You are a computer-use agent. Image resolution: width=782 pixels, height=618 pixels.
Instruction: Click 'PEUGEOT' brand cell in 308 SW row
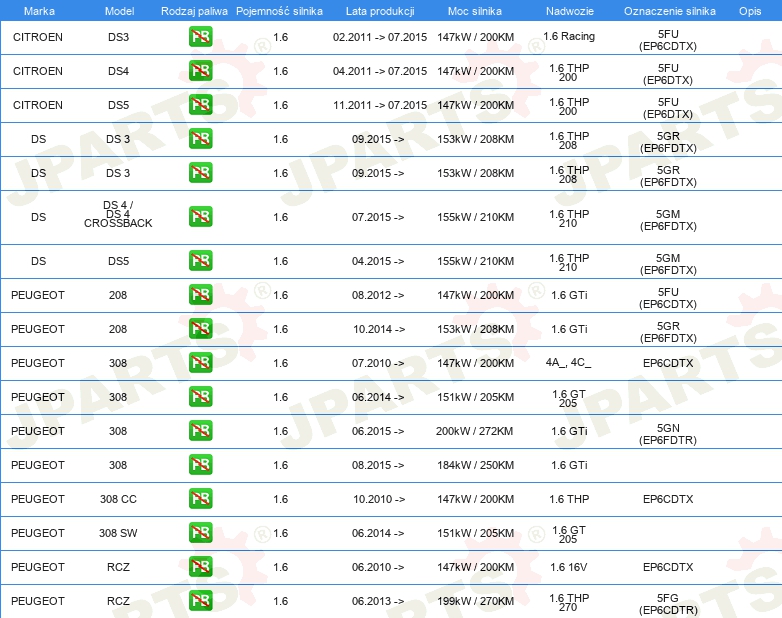(x=38, y=533)
